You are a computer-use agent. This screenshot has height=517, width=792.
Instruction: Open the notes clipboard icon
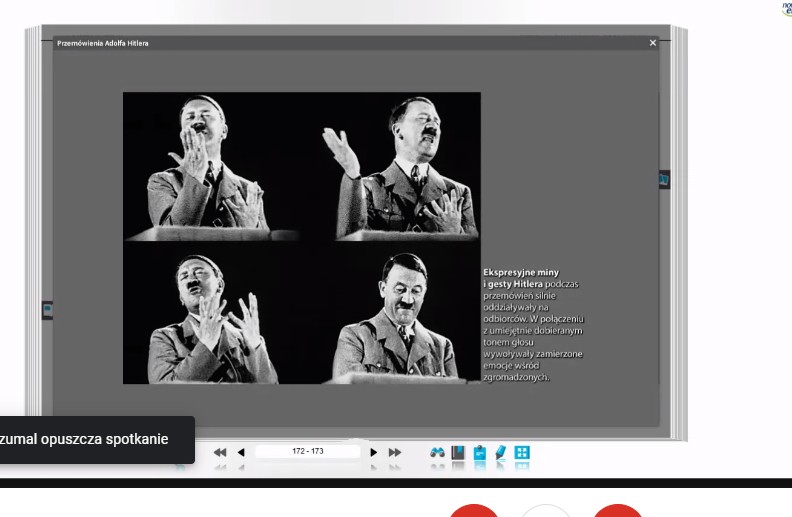point(479,452)
